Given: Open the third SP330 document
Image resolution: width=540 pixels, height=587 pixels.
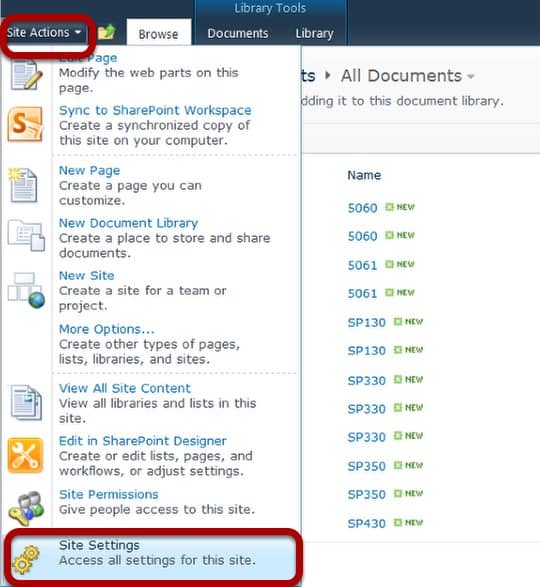Looking at the screenshot, I should (366, 437).
